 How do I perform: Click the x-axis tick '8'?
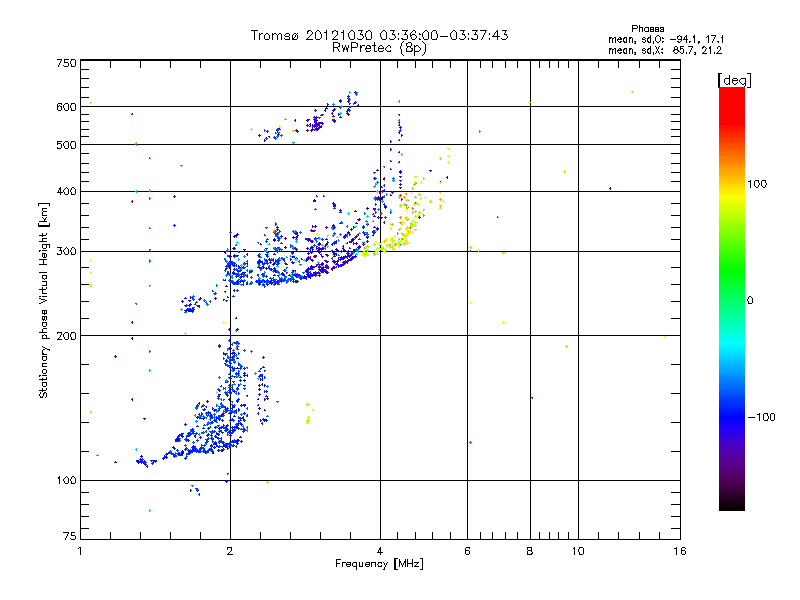coord(530,551)
